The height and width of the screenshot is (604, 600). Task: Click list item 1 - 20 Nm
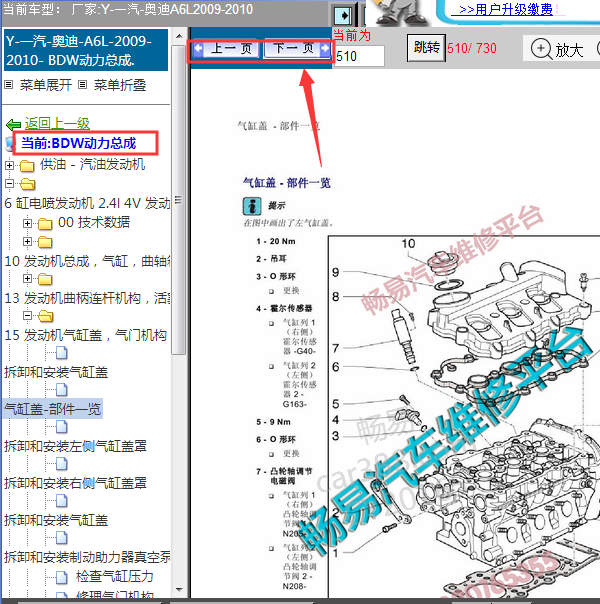tap(276, 242)
